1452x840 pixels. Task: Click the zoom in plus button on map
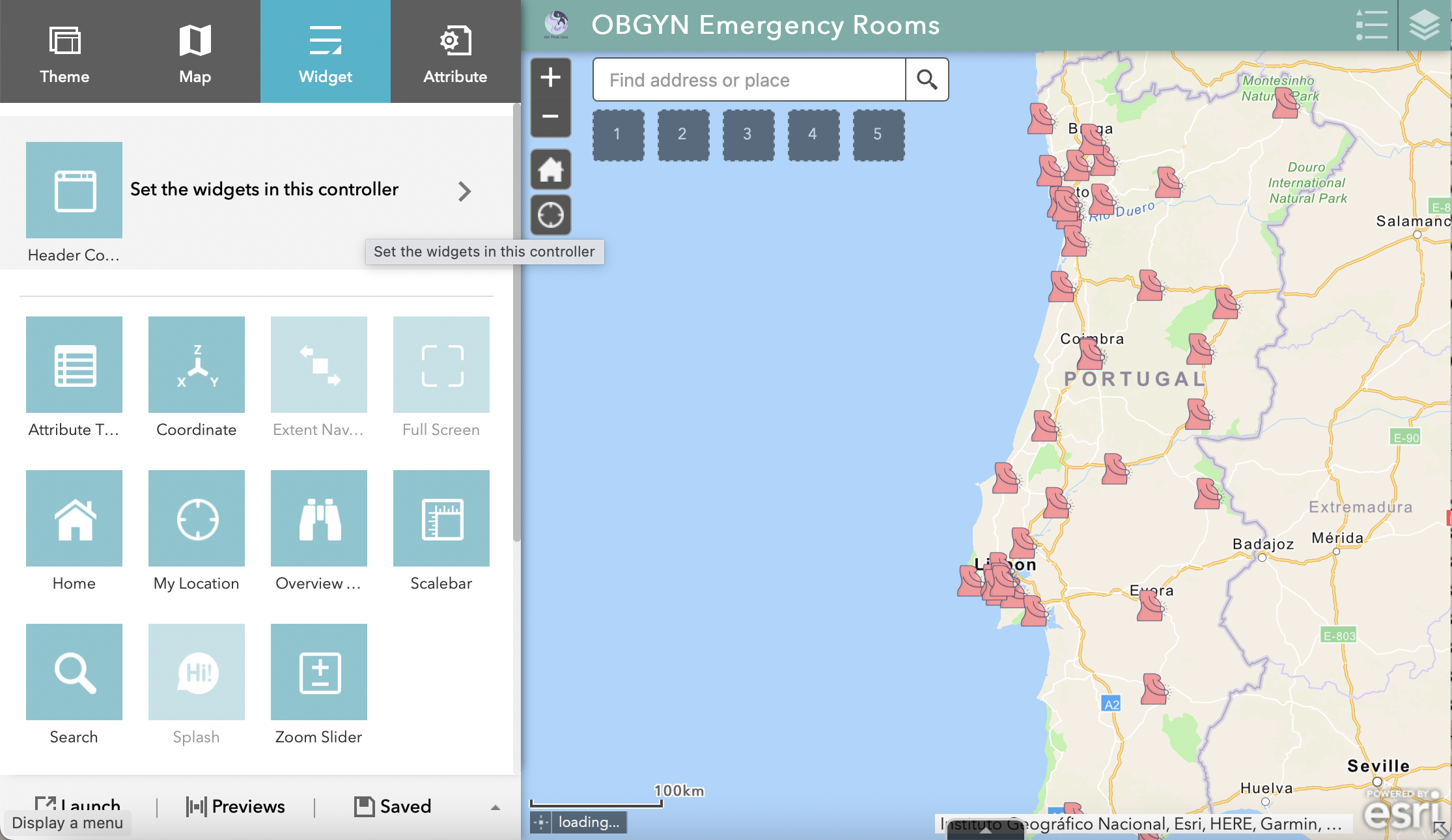click(551, 77)
